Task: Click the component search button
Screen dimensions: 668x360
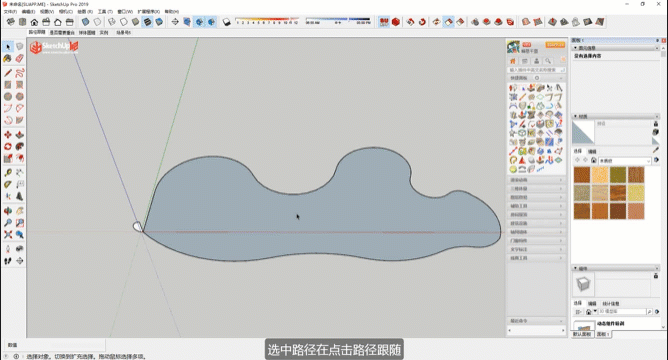Action: coord(649,312)
